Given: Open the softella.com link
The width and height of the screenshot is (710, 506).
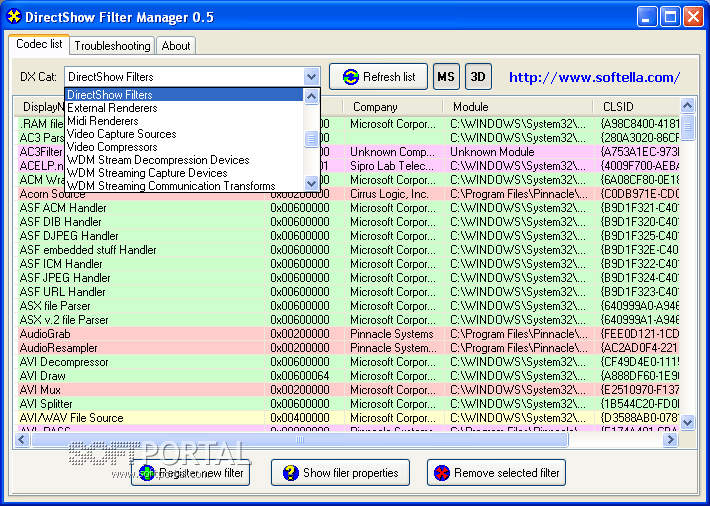Looking at the screenshot, I should (x=594, y=77).
